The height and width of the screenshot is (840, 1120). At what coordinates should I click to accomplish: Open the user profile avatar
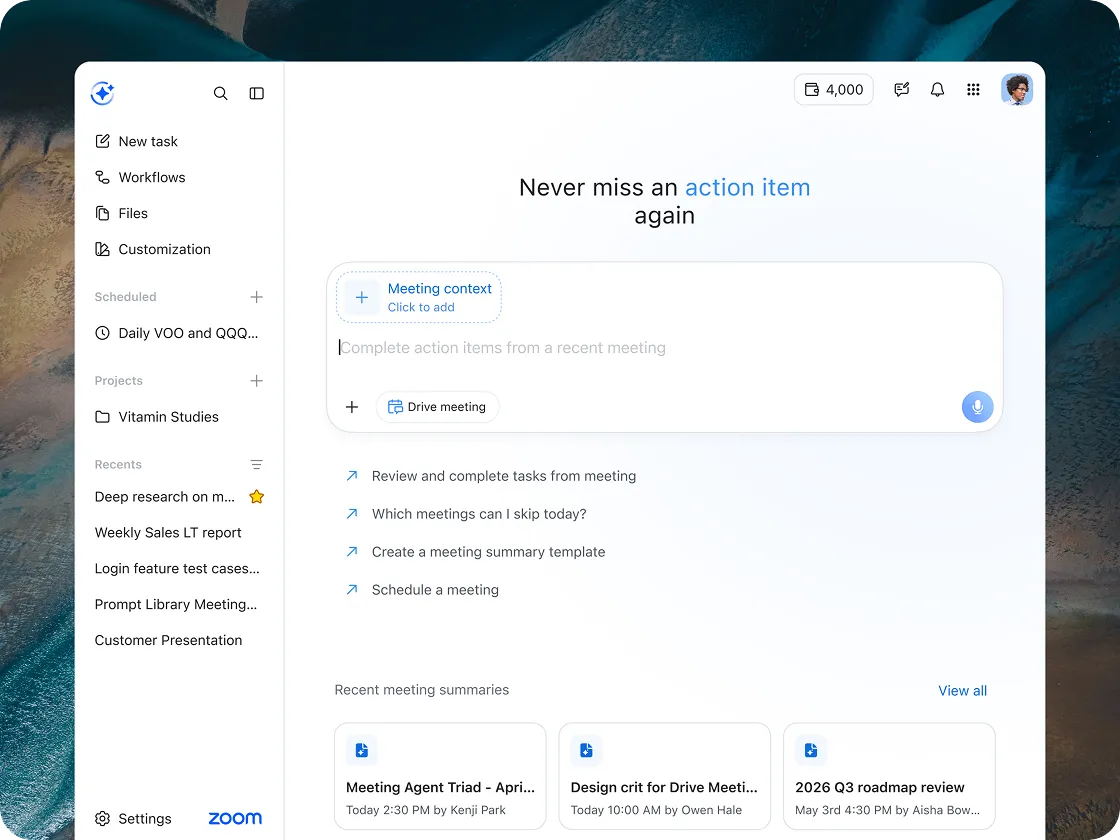1016,90
